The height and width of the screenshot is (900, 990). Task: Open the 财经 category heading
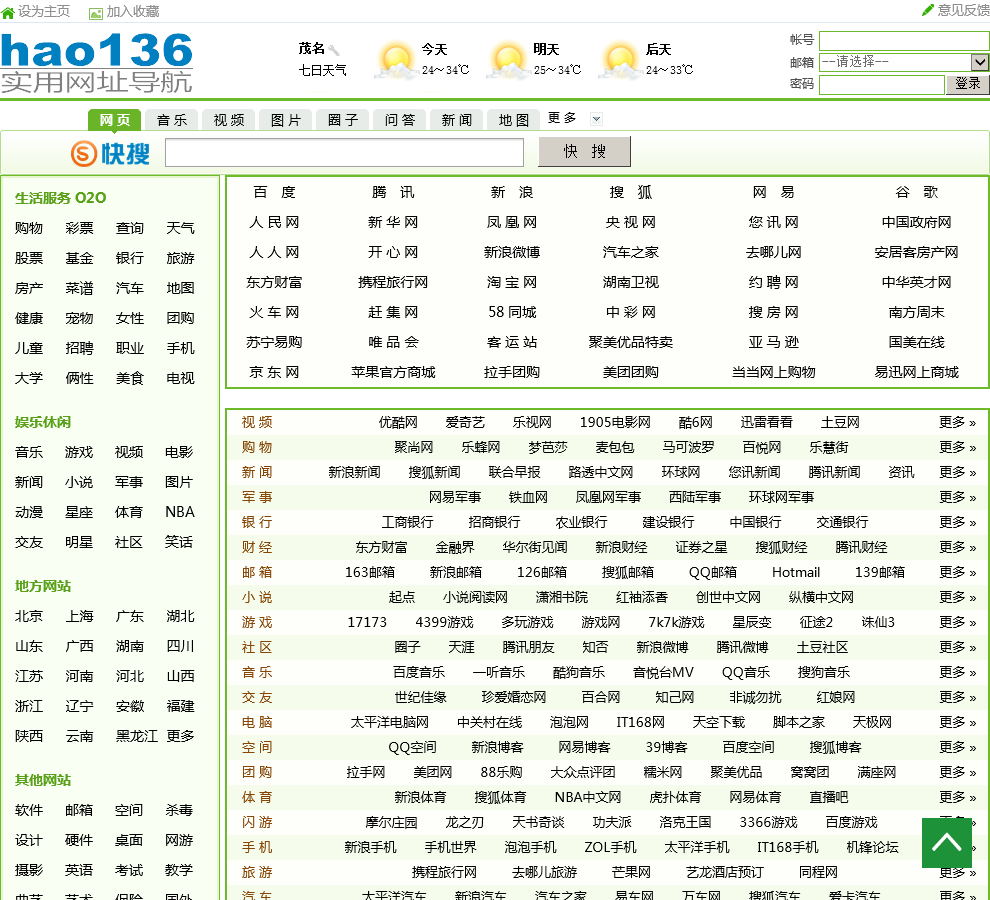pyautogui.click(x=257, y=547)
